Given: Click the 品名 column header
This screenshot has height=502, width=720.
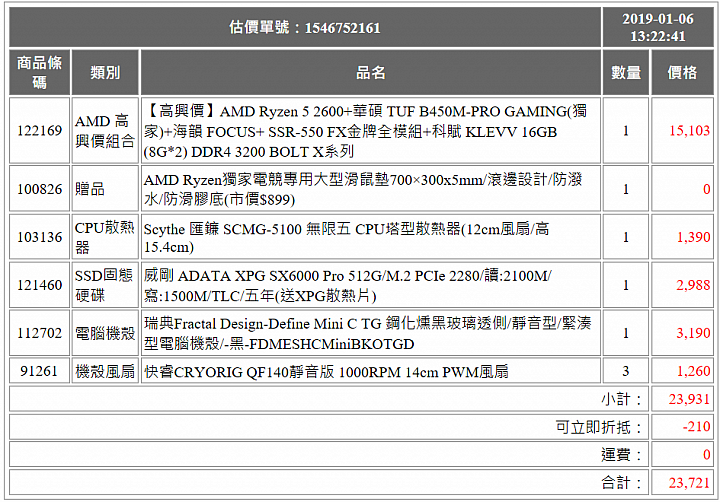Looking at the screenshot, I should [x=371, y=72].
